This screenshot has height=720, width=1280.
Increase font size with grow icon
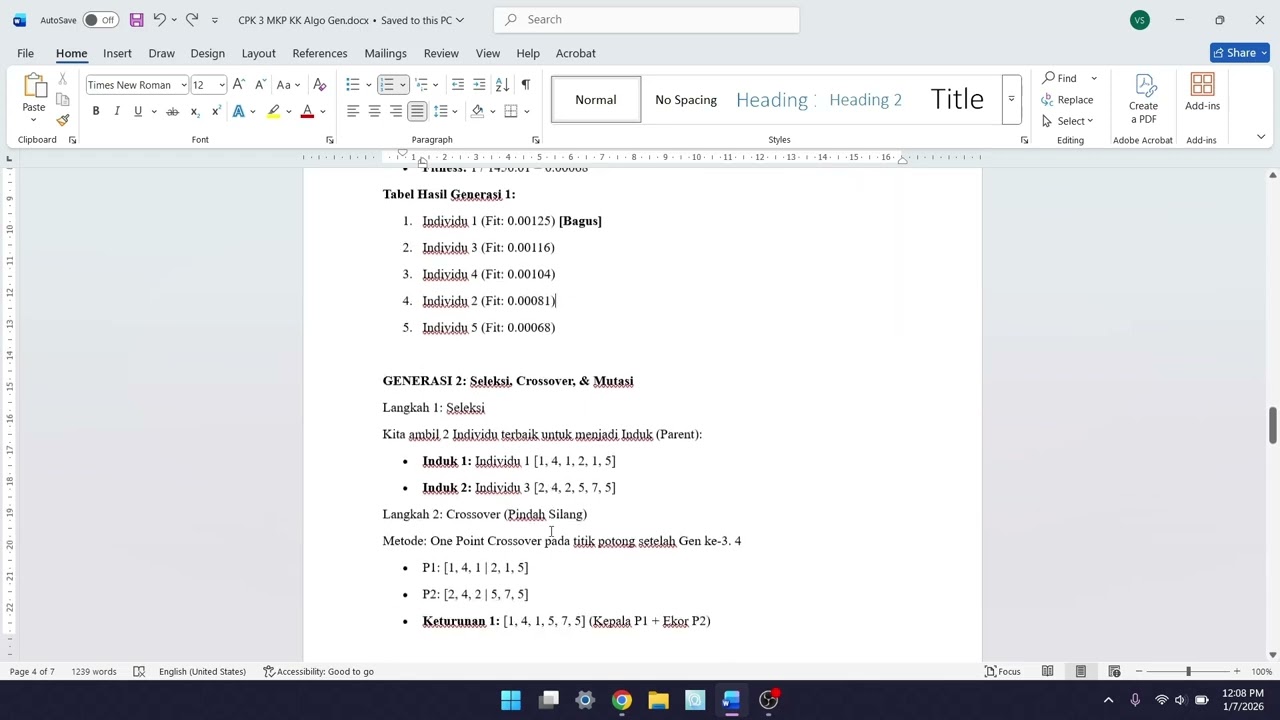pos(239,85)
